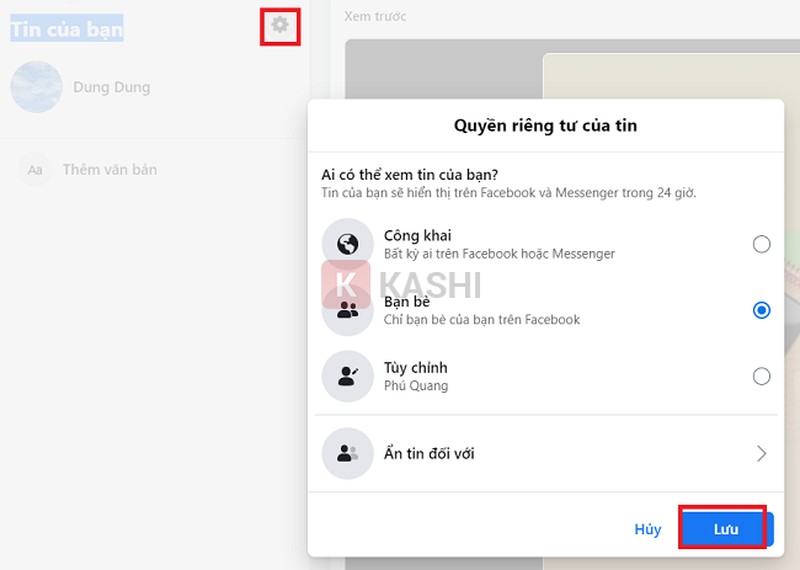Open the Ẩn tin đối với row

tap(545, 453)
